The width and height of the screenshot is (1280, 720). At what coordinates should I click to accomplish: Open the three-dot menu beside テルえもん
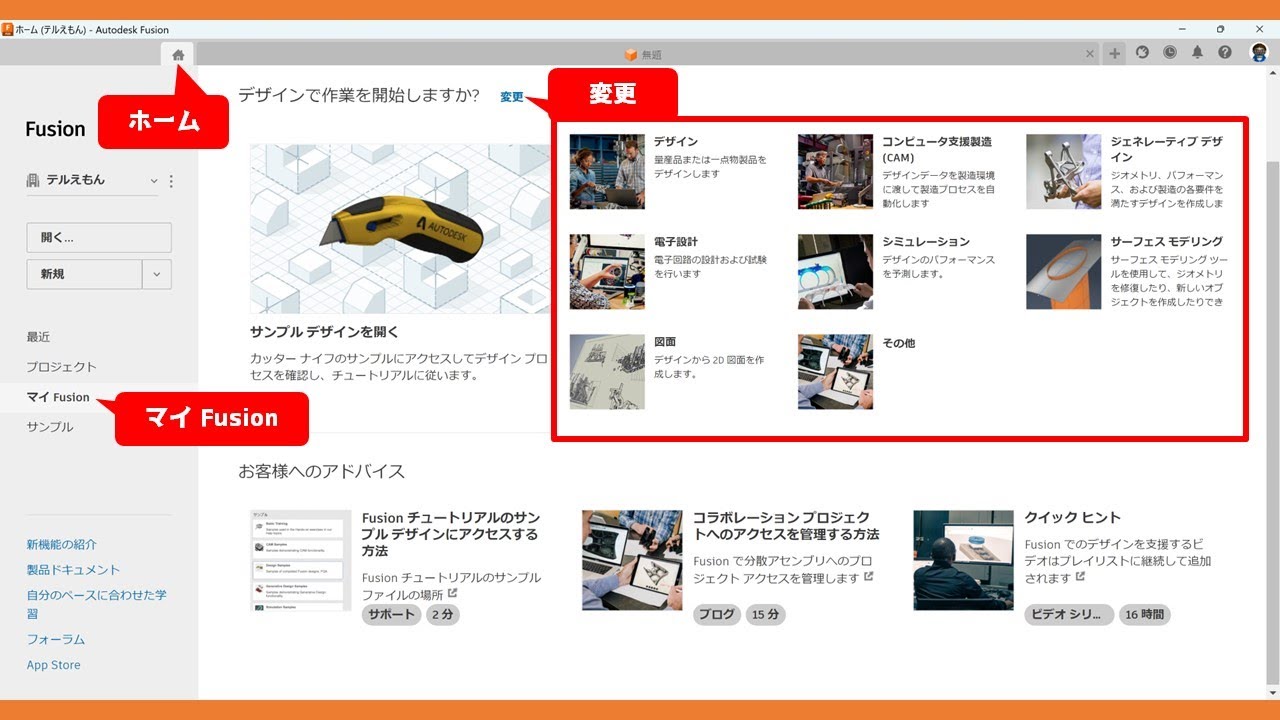[x=171, y=181]
